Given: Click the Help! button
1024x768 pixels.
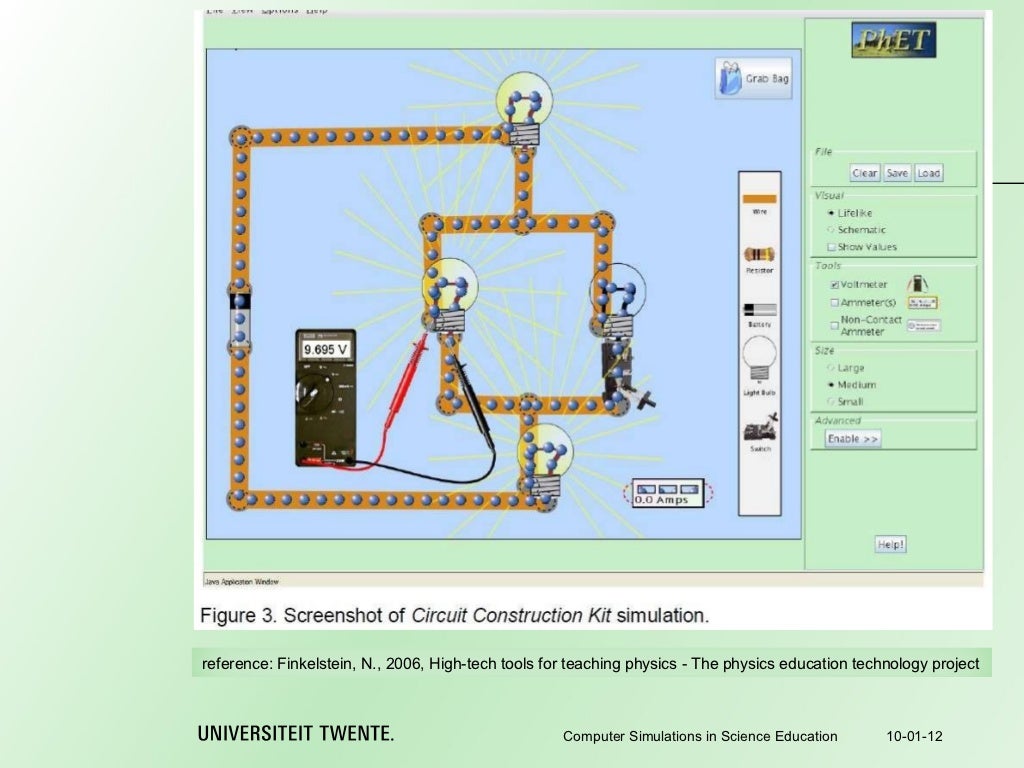Looking at the screenshot, I should (891, 544).
